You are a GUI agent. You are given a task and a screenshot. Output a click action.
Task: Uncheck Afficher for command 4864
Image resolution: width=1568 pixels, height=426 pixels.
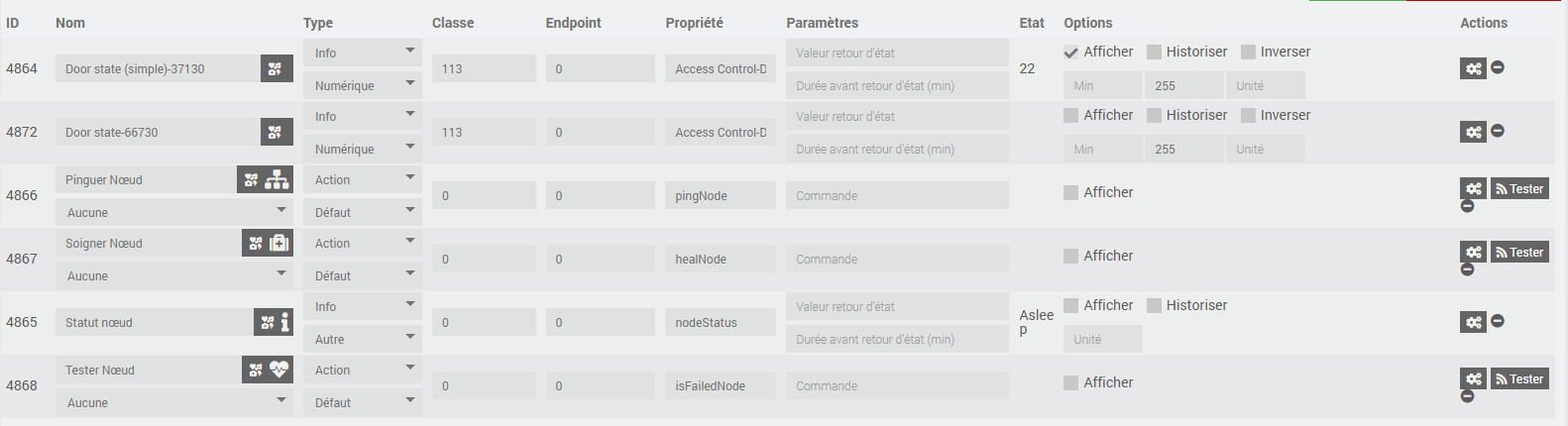(1070, 53)
